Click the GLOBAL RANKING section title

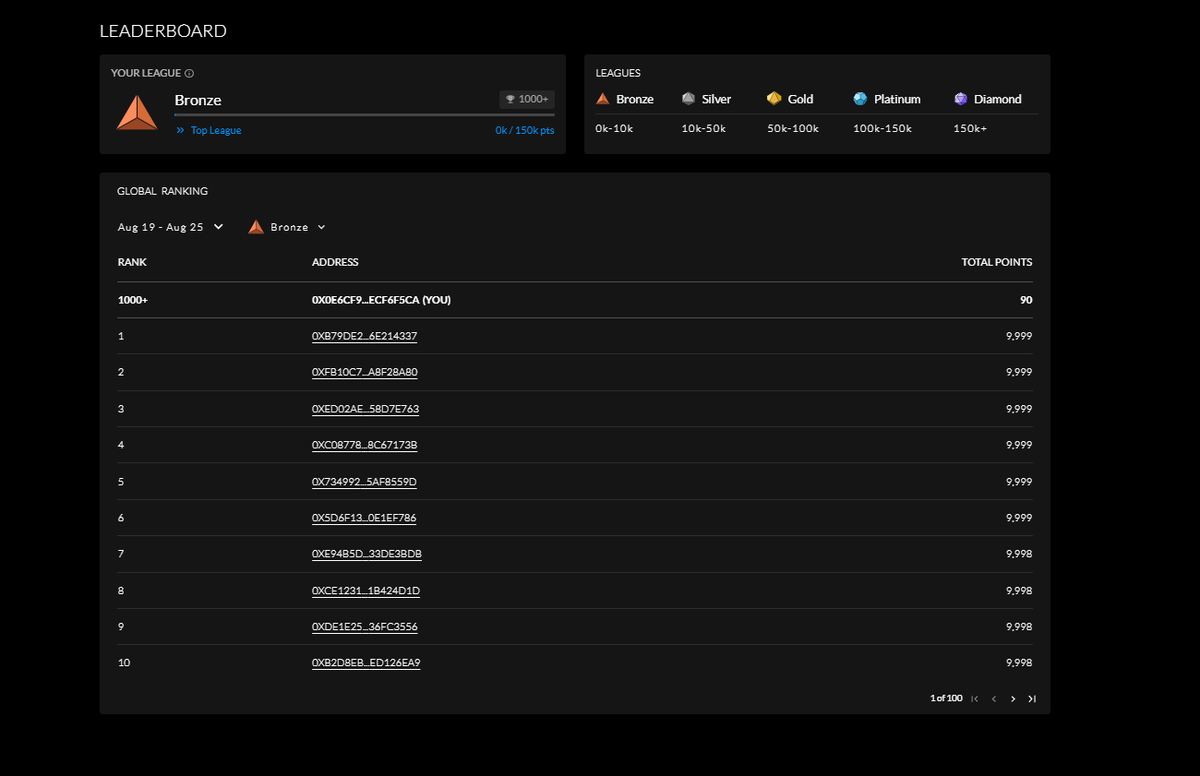pos(162,191)
